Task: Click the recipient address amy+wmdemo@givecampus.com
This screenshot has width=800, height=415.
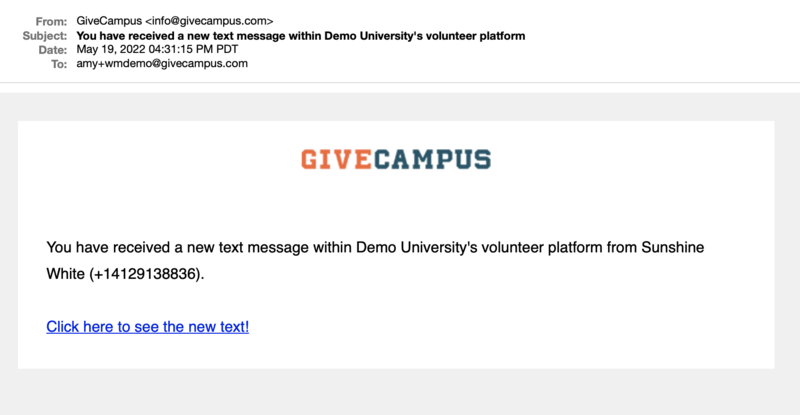Action: (x=162, y=63)
